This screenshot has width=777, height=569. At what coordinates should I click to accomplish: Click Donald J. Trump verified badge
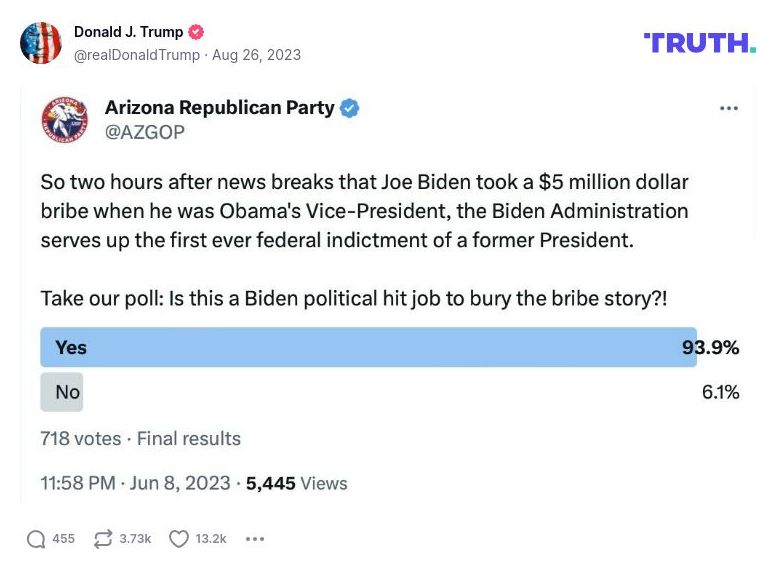[196, 32]
